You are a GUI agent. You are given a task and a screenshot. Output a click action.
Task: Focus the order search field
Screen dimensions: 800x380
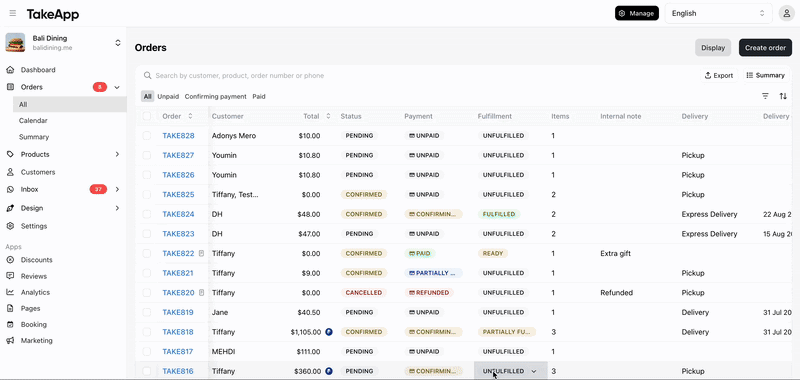418,75
